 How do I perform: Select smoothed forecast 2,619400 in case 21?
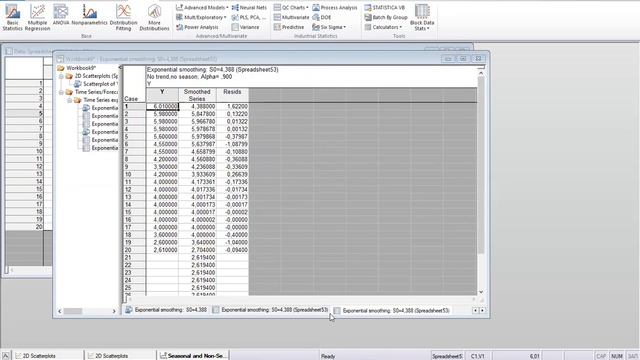tap(197, 258)
